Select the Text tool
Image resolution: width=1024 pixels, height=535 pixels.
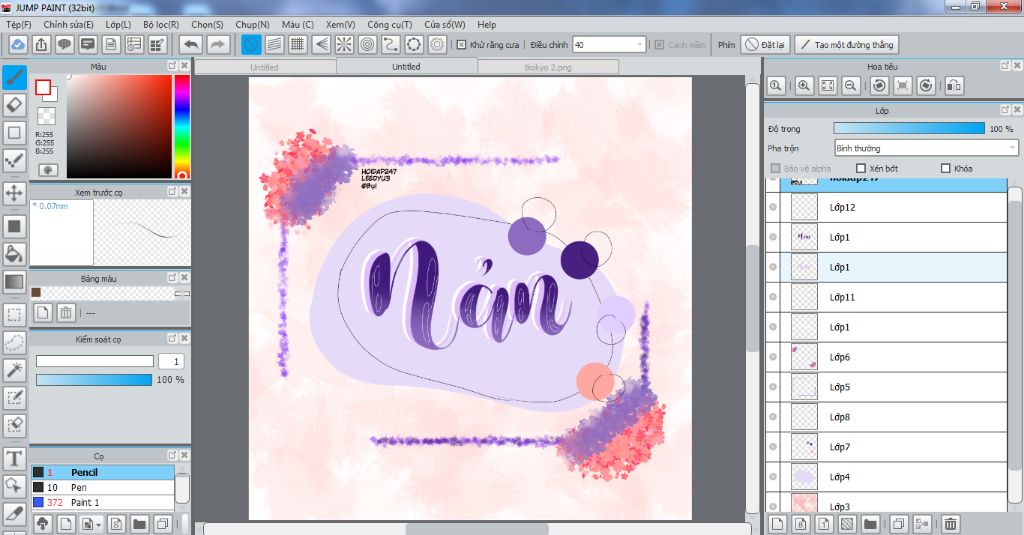pos(14,459)
